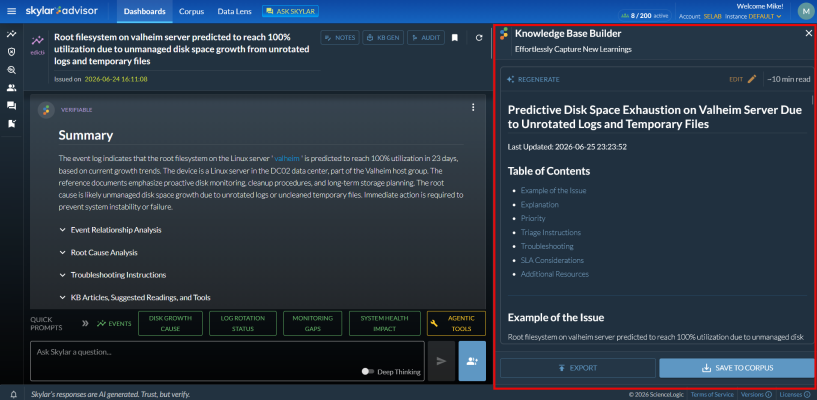Open the NOTES button
The width and height of the screenshot is (817, 400).
click(x=340, y=38)
